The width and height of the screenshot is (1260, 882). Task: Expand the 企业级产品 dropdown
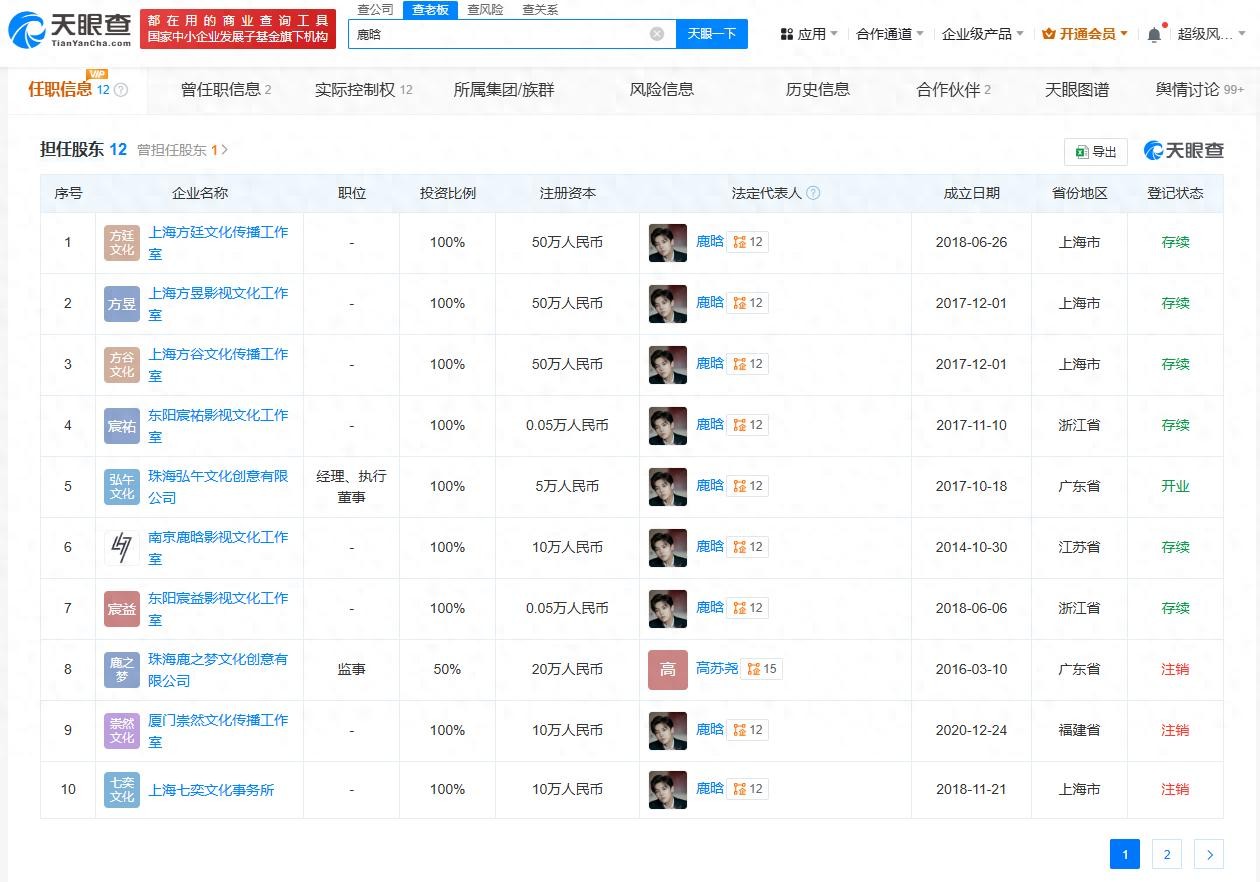click(x=982, y=34)
